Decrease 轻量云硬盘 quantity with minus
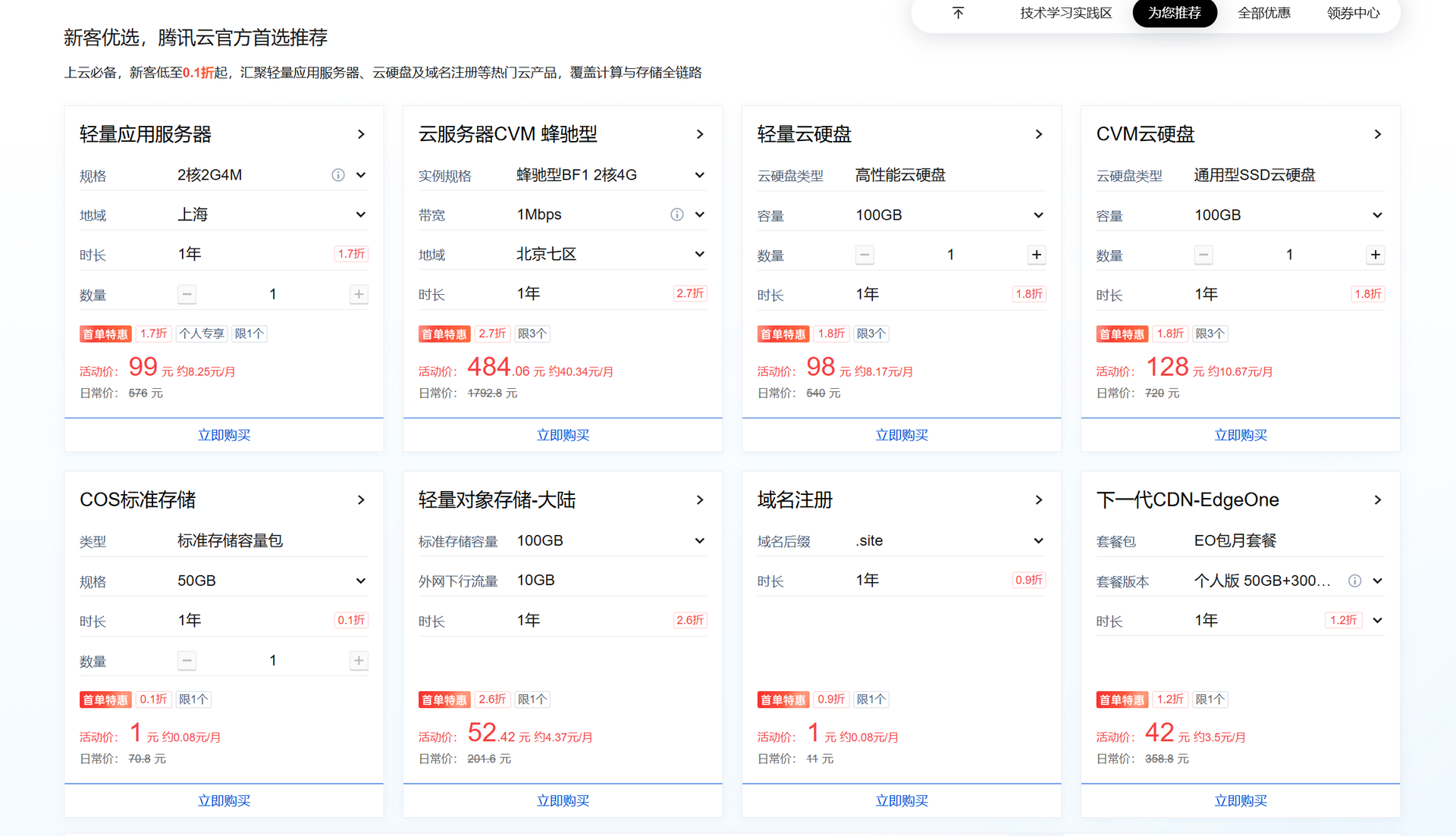 pyautogui.click(x=864, y=255)
